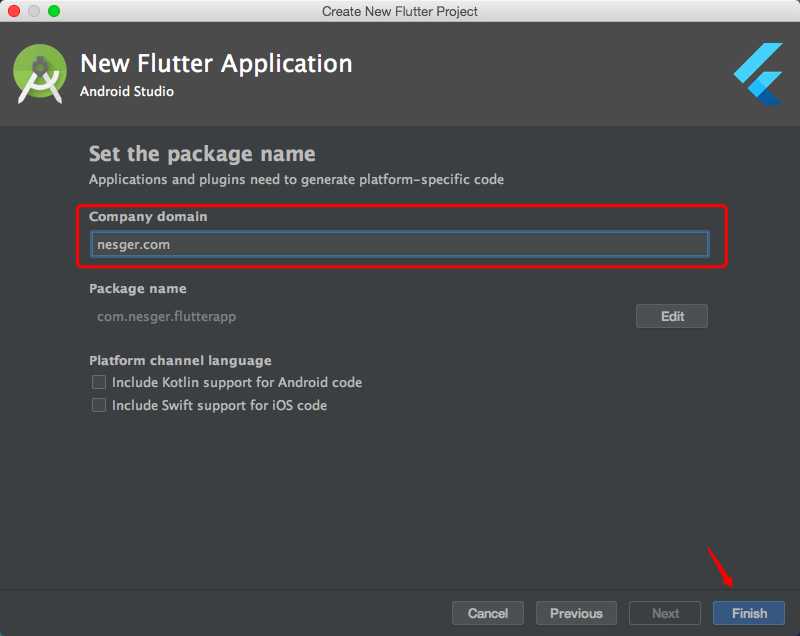Click the Finish button
Image resolution: width=800 pixels, height=636 pixels.
tap(749, 613)
